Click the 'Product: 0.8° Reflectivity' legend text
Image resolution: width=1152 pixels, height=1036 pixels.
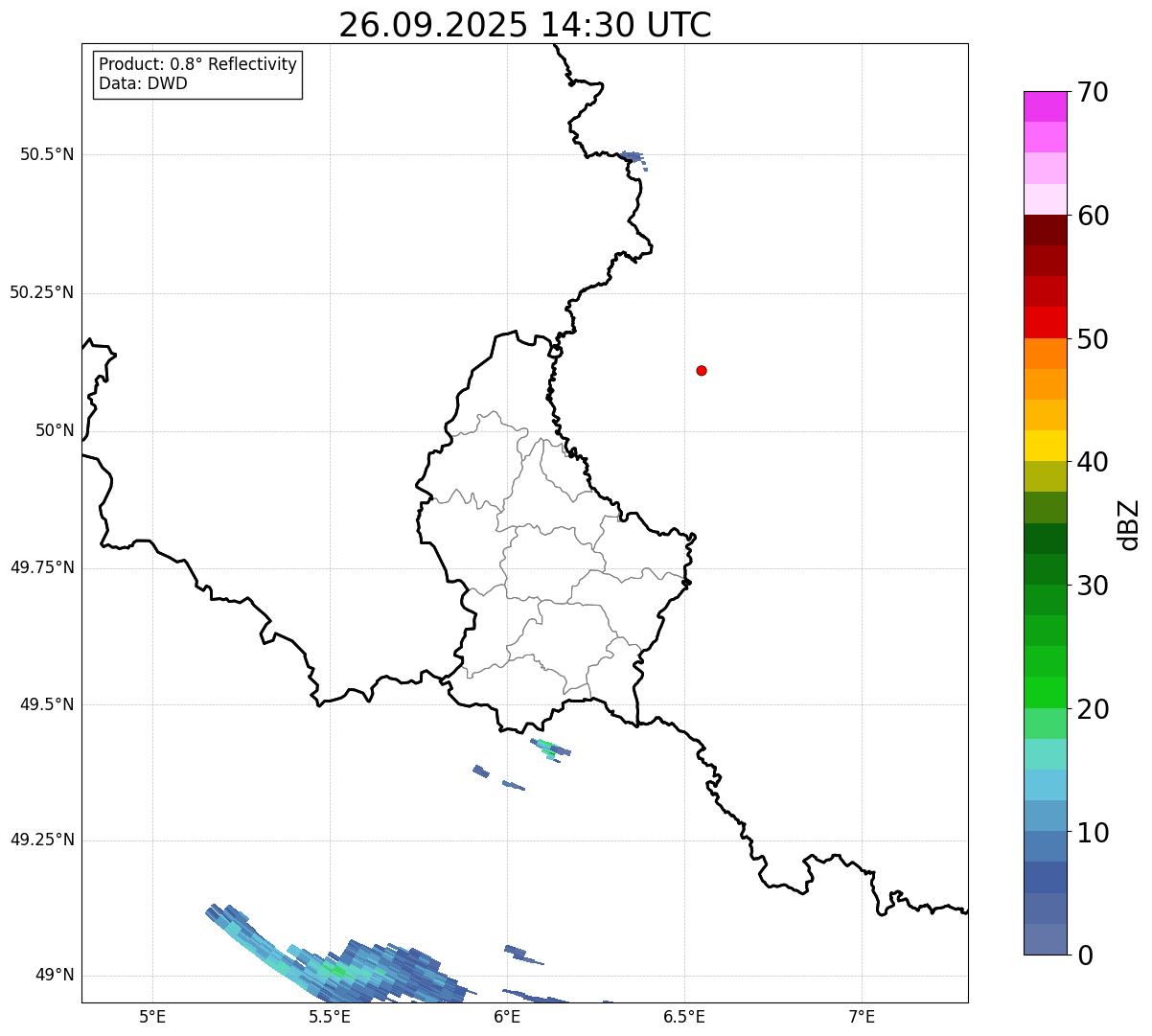coord(198,64)
